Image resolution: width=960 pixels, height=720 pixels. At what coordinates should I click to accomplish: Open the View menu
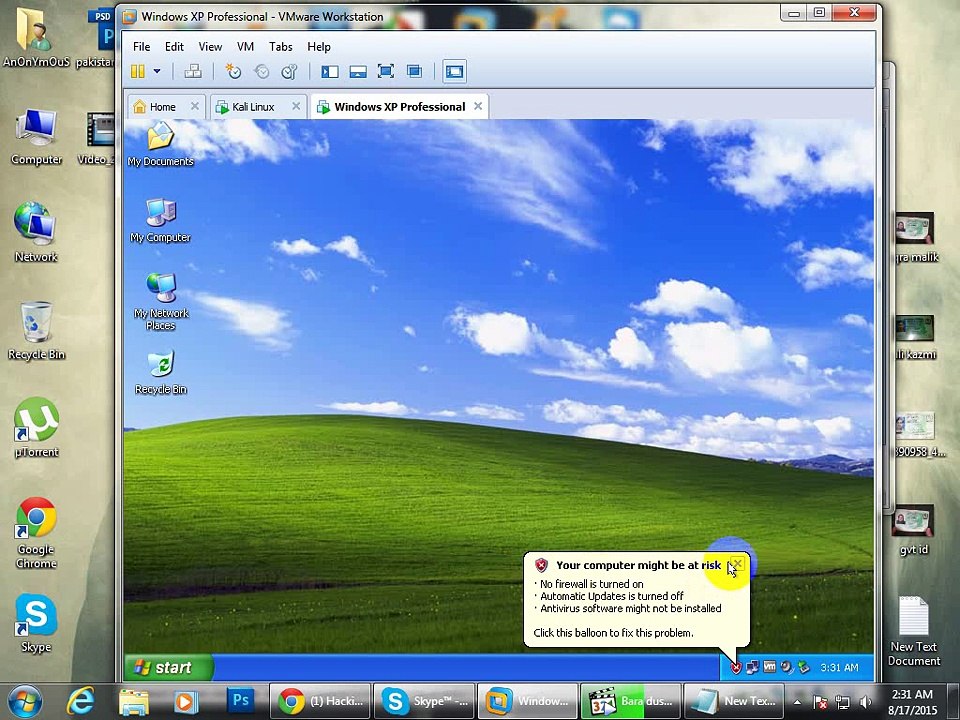[x=210, y=47]
